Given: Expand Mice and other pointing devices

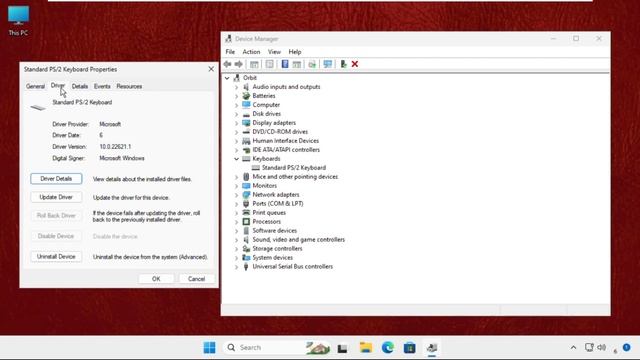Looking at the screenshot, I should (x=236, y=177).
